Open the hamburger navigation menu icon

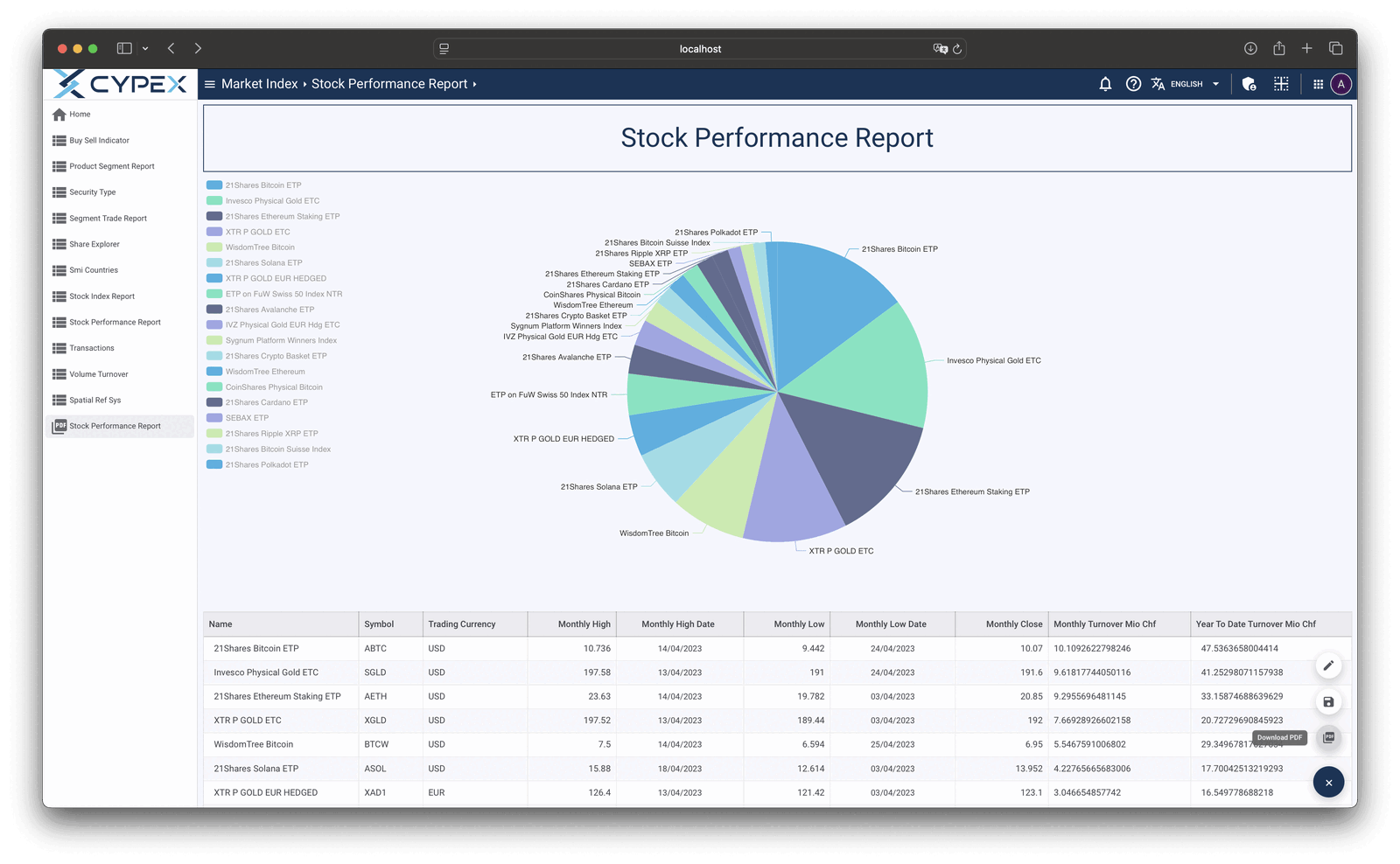[210, 84]
